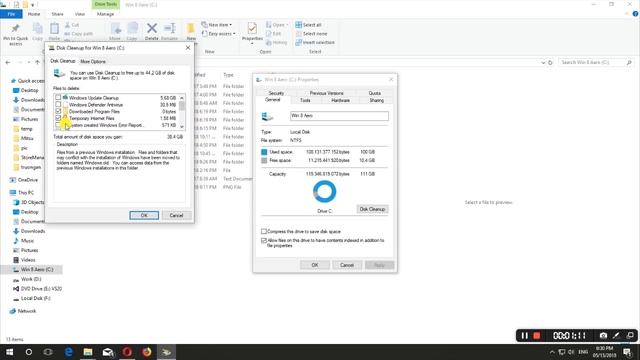Select Network in navigation pane
Viewport: 640px width, 360px height.
click(27, 311)
